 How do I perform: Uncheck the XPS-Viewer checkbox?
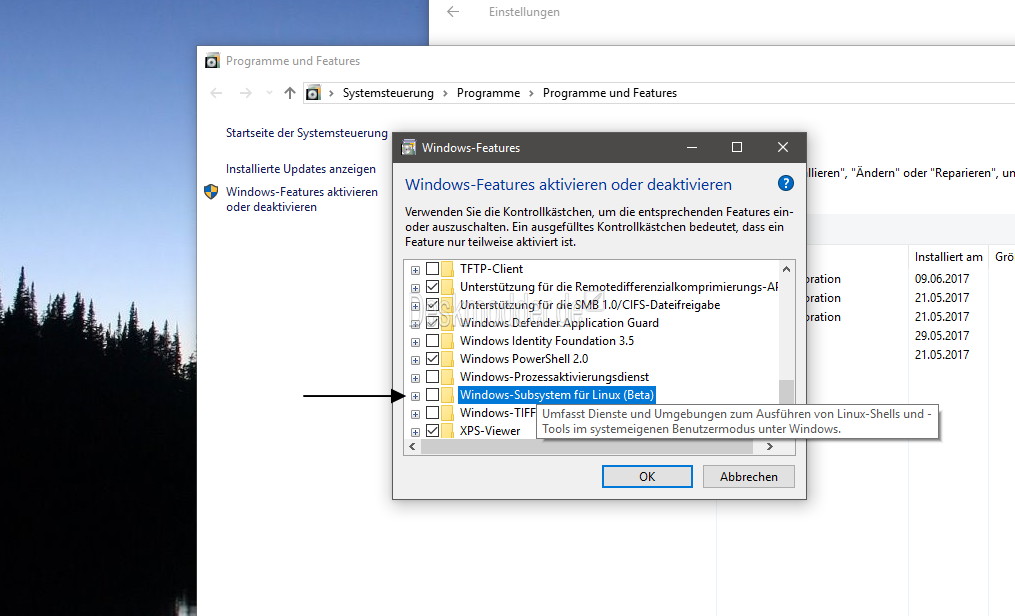pos(432,430)
